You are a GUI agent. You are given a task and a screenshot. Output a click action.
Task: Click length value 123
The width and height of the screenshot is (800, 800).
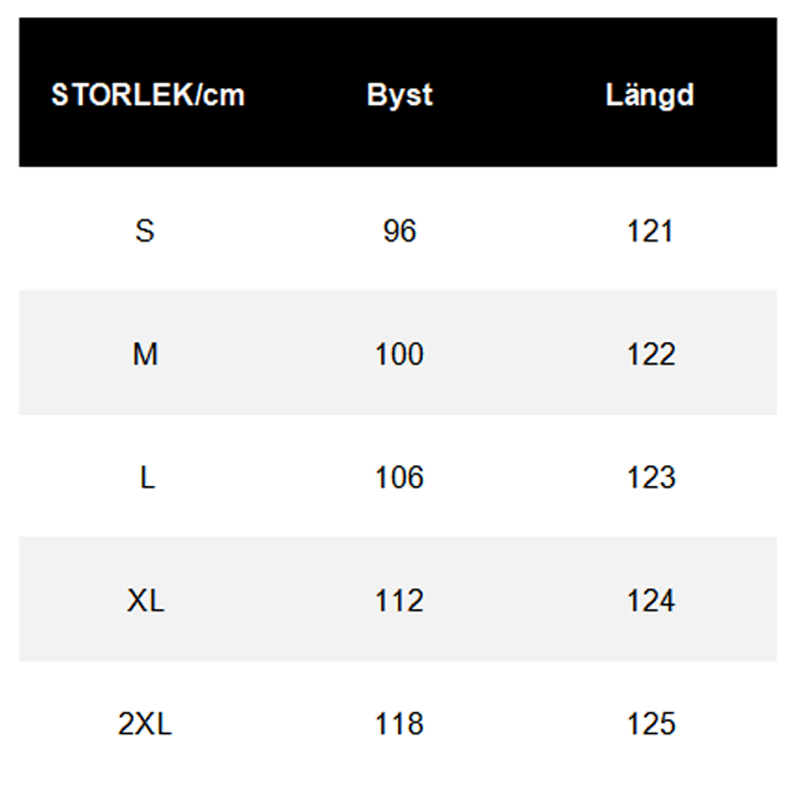pyautogui.click(x=651, y=477)
